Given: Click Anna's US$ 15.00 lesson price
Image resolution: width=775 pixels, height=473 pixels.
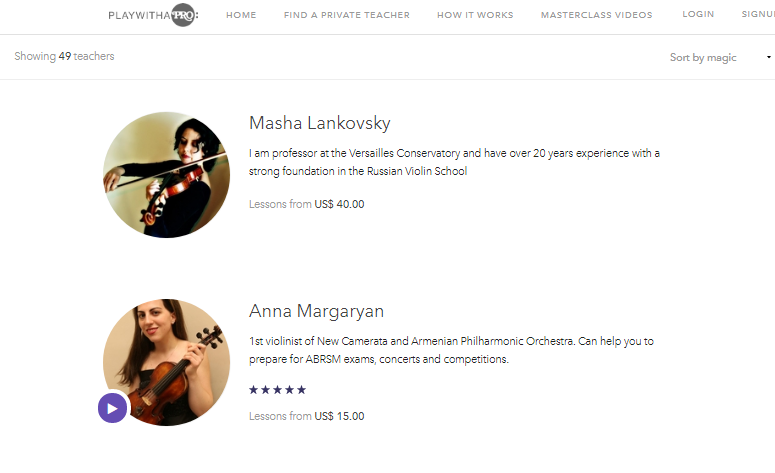Looking at the screenshot, I should tap(339, 416).
